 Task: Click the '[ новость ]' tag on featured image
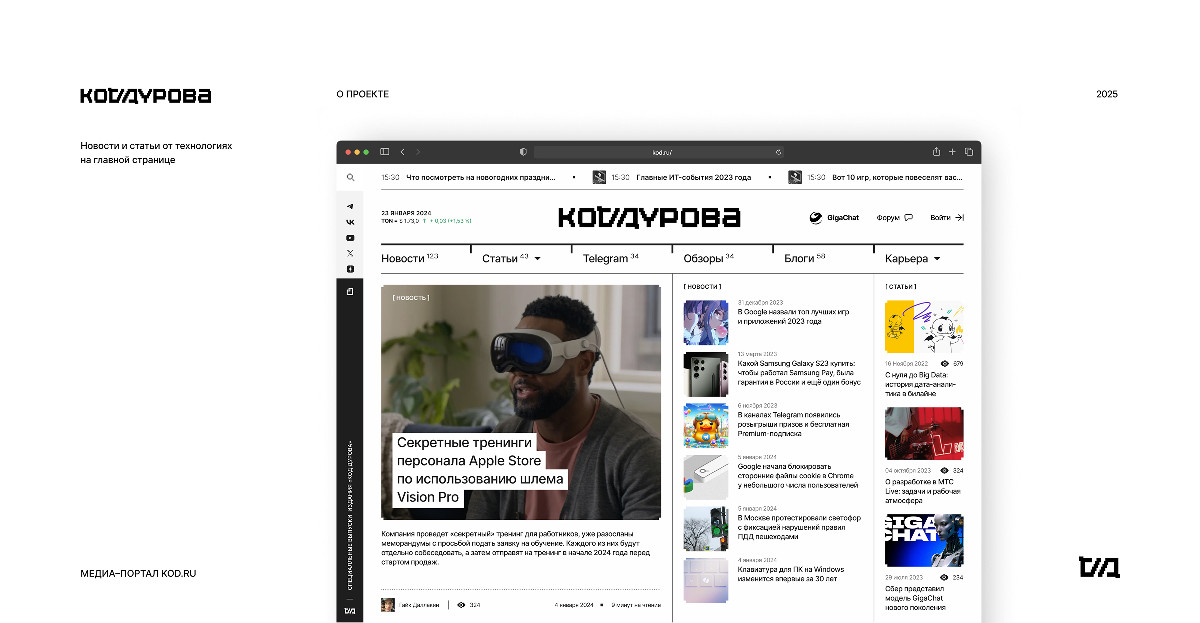[x=411, y=297]
